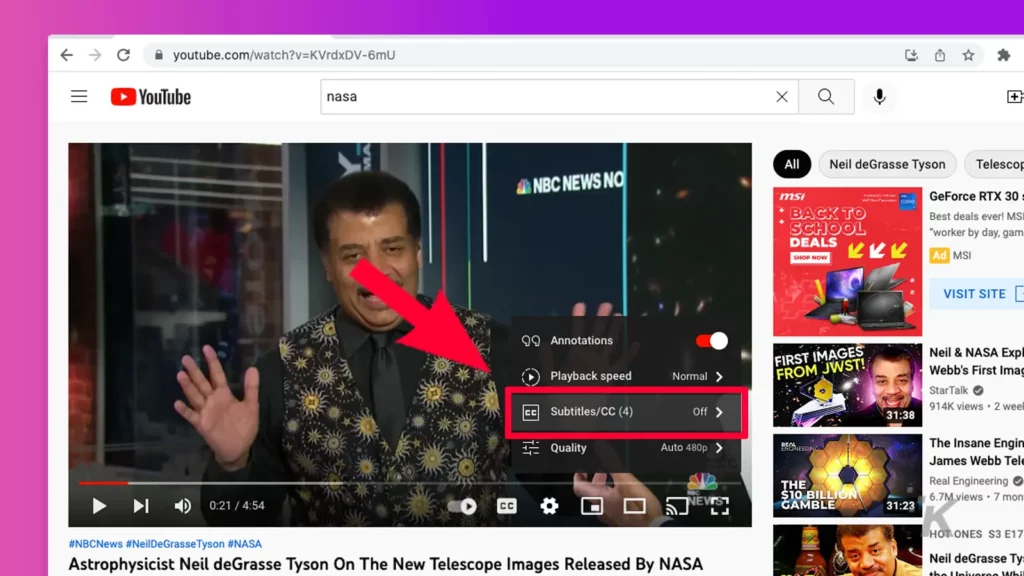This screenshot has height=576, width=1024.
Task: Open First Images From JWST video thumbnail
Action: click(848, 385)
